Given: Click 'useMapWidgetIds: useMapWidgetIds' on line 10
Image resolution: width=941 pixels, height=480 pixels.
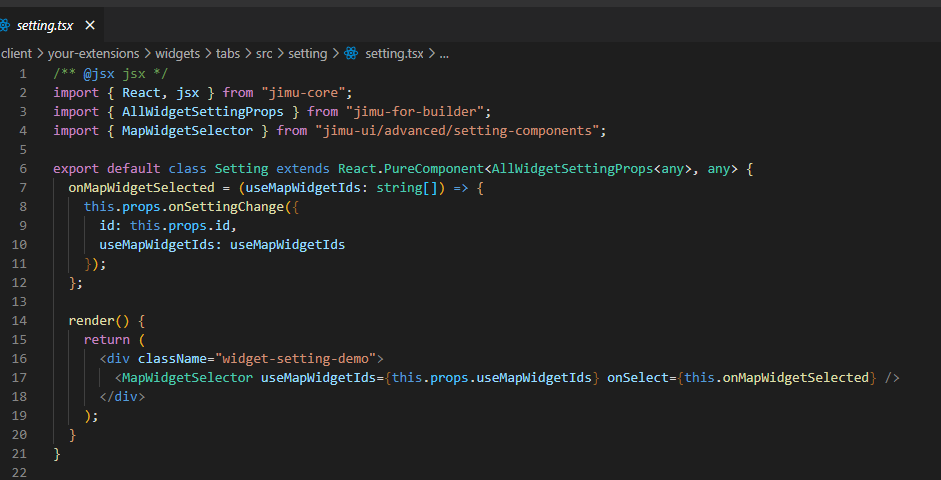Looking at the screenshot, I should [x=222, y=245].
